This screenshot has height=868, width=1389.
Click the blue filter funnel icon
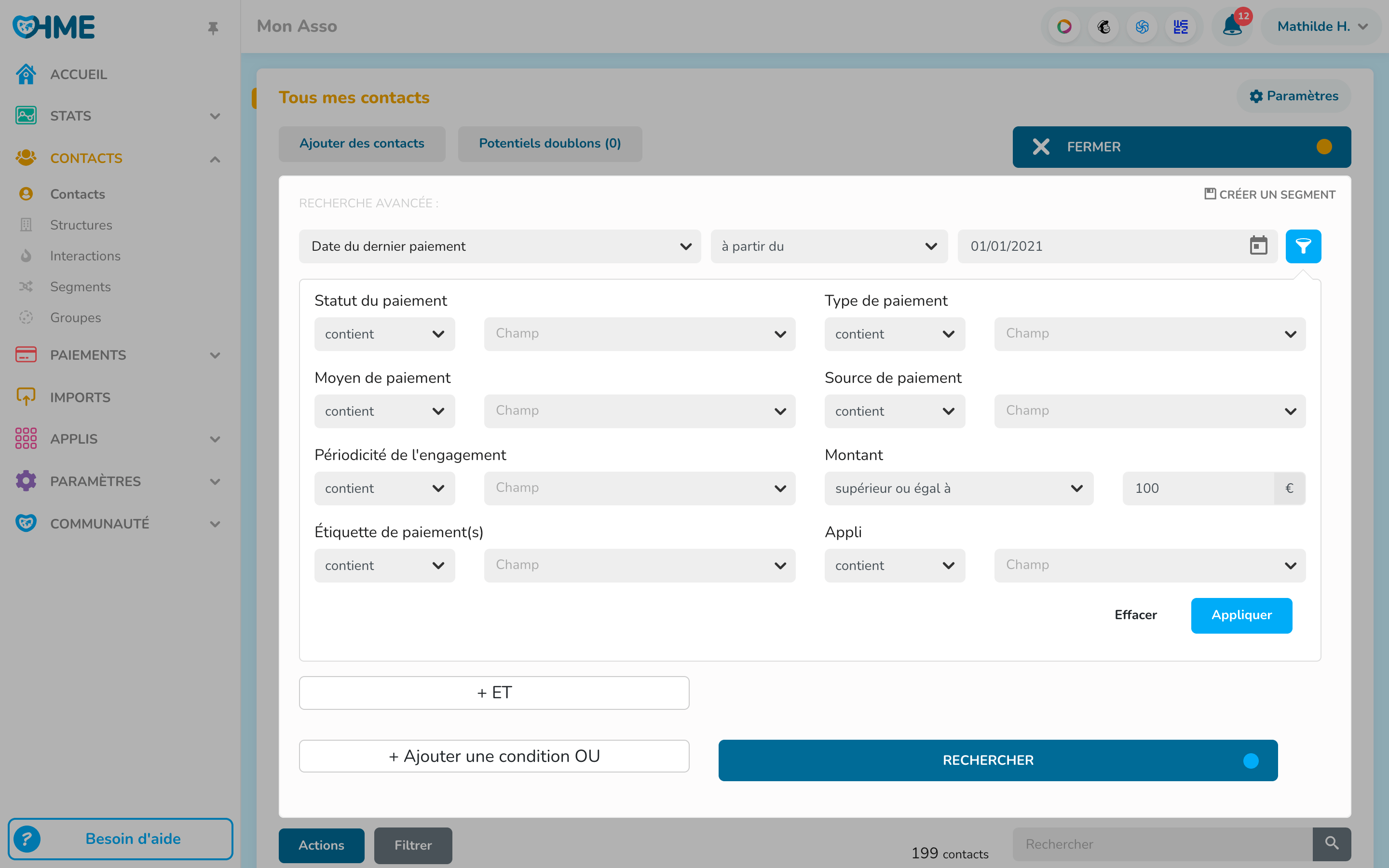tap(1303, 246)
